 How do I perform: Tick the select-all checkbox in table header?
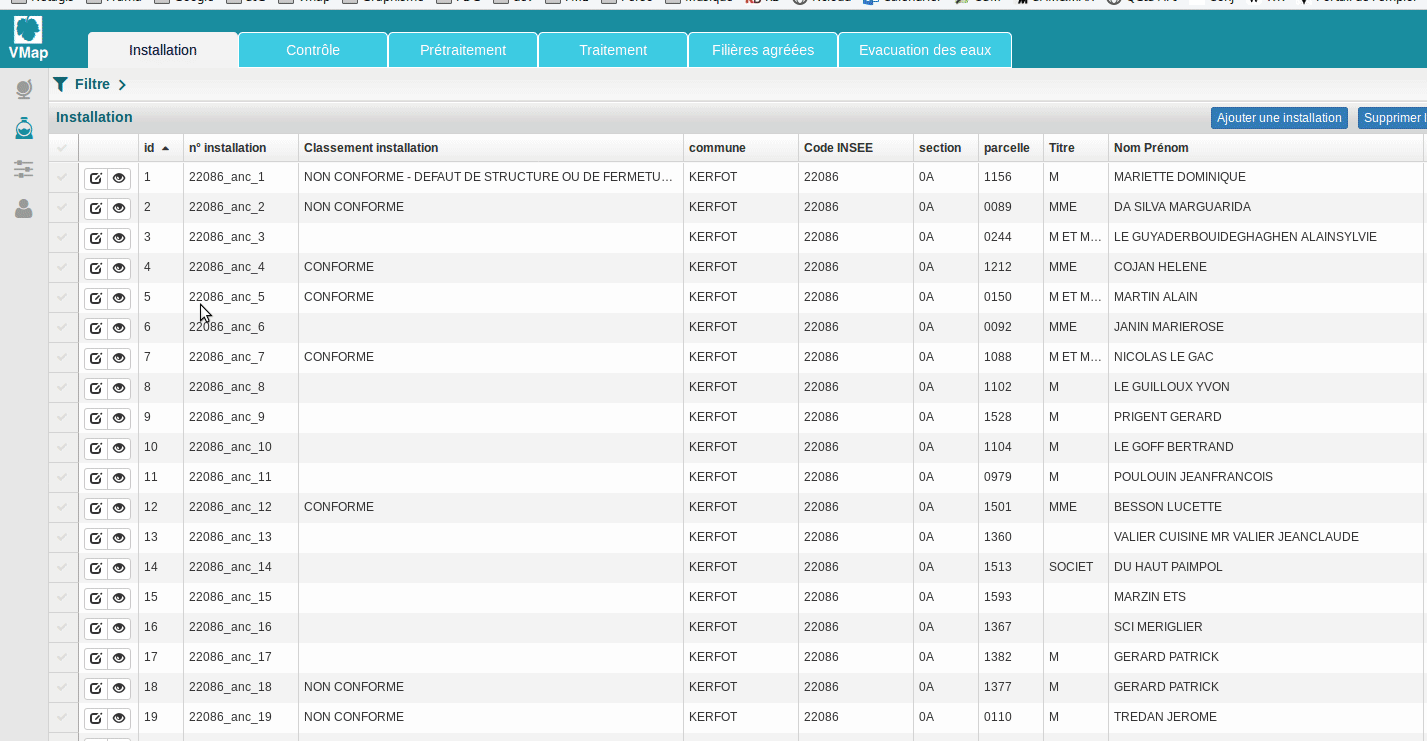(x=63, y=148)
